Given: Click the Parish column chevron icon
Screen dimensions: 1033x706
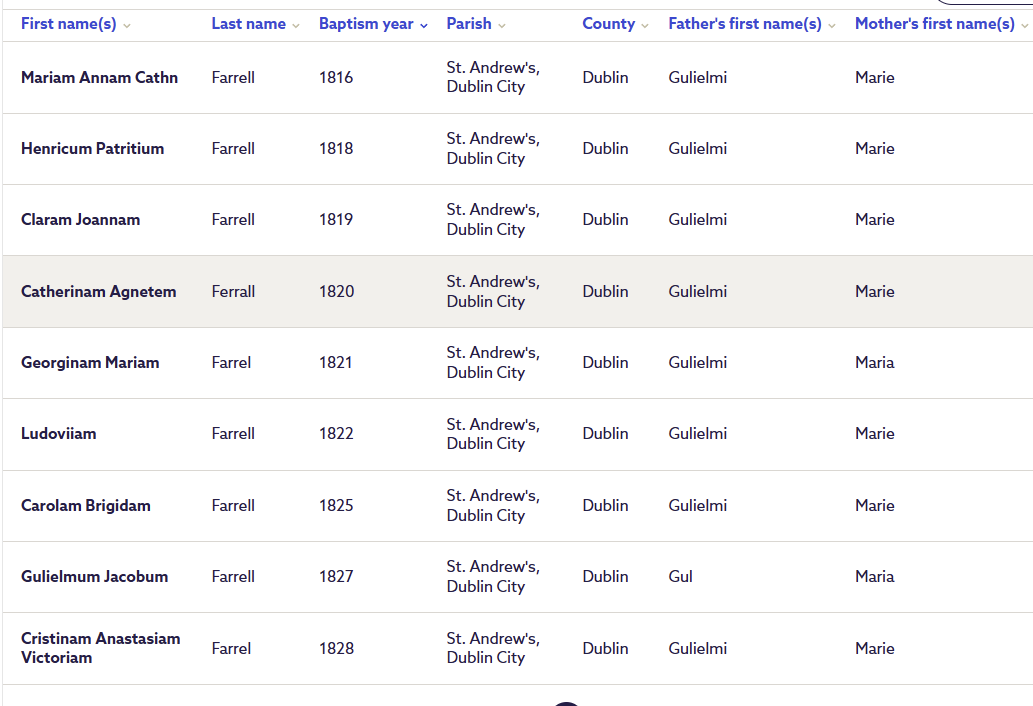Looking at the screenshot, I should coord(502,26).
